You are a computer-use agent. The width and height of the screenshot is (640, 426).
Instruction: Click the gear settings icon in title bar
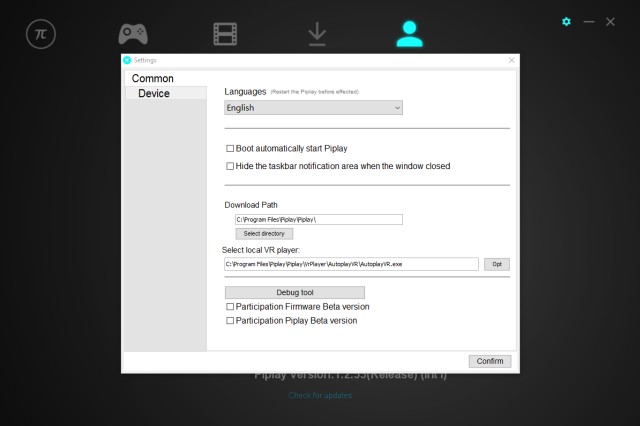(566, 21)
